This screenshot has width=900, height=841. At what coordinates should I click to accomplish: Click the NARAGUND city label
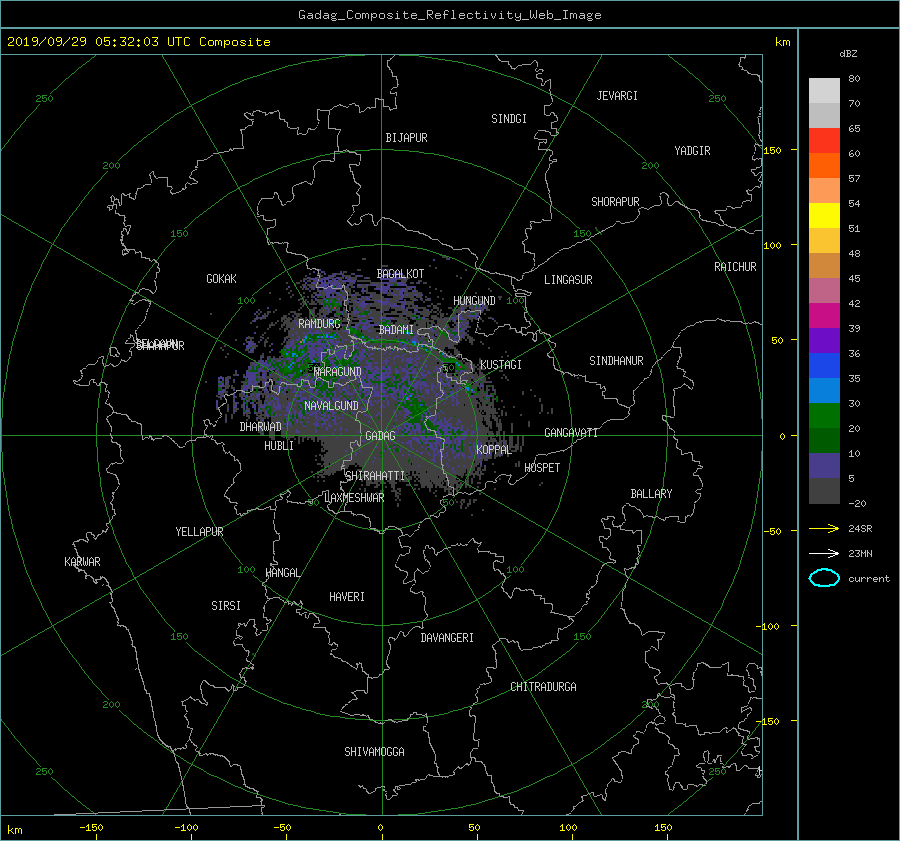pyautogui.click(x=338, y=371)
